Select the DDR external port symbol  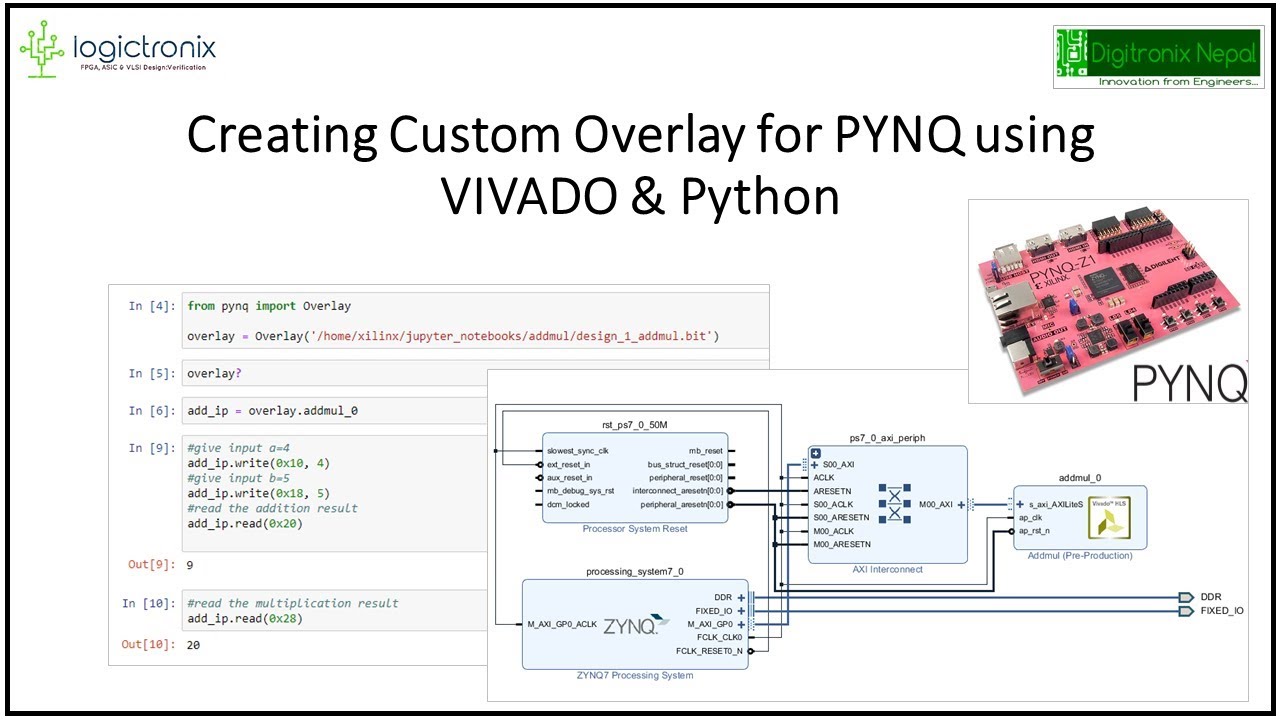pyautogui.click(x=1187, y=597)
